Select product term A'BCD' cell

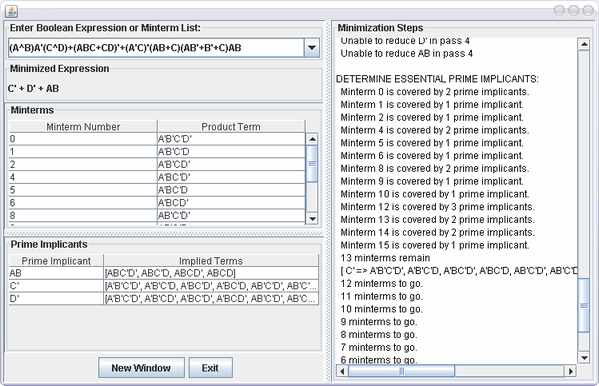pyautogui.click(x=231, y=203)
